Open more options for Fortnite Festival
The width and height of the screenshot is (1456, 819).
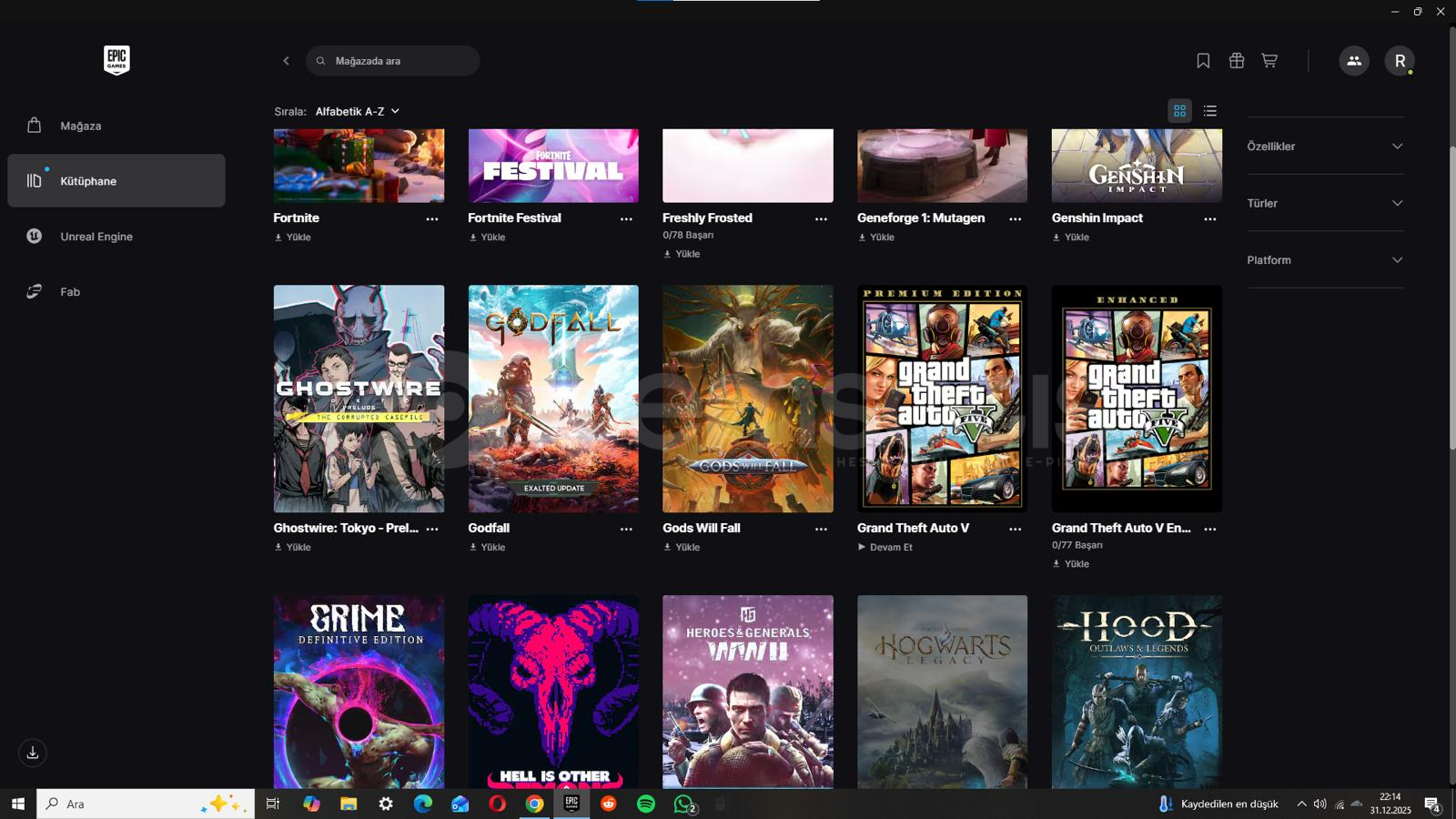click(626, 218)
